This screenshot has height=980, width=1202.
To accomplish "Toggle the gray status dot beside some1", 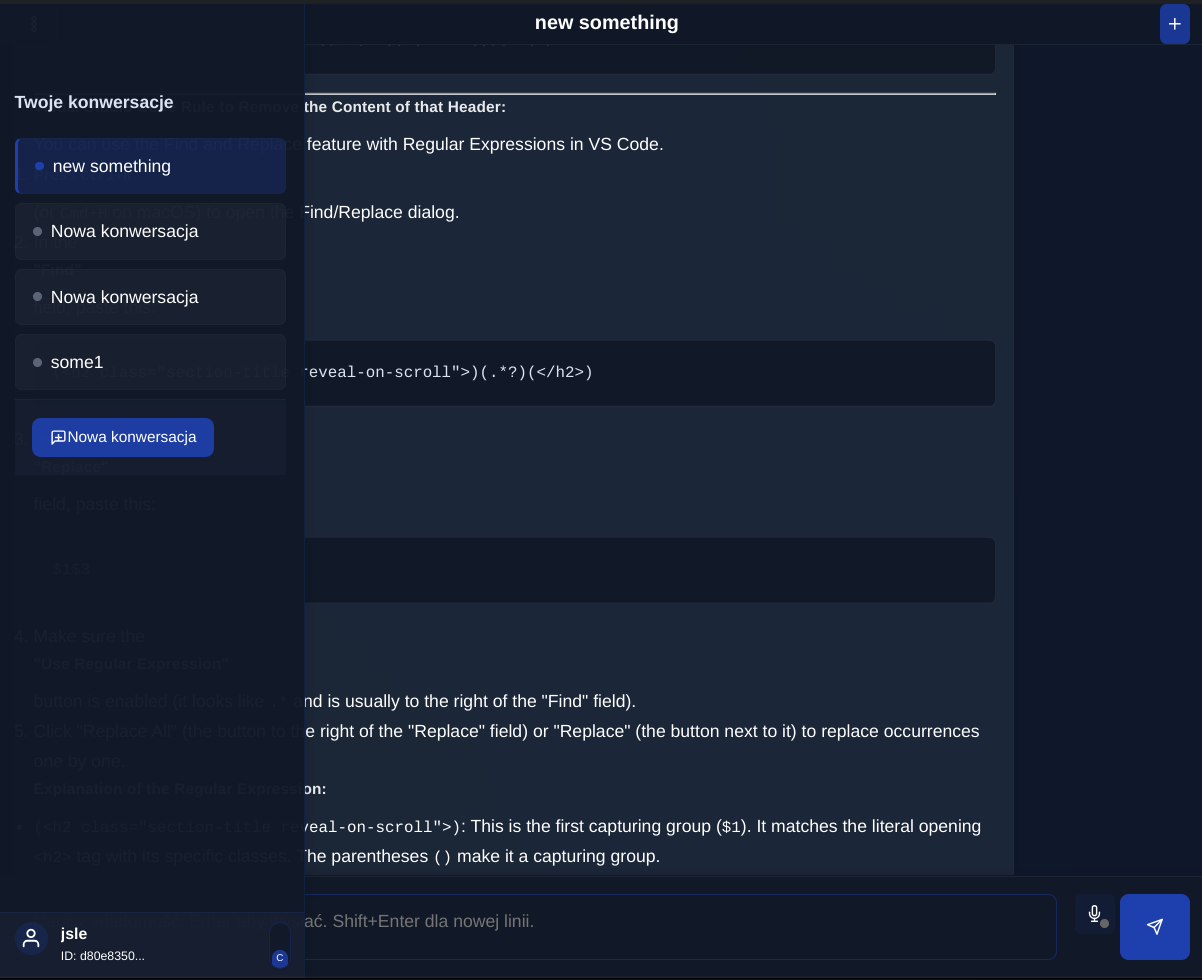I will coord(38,362).
